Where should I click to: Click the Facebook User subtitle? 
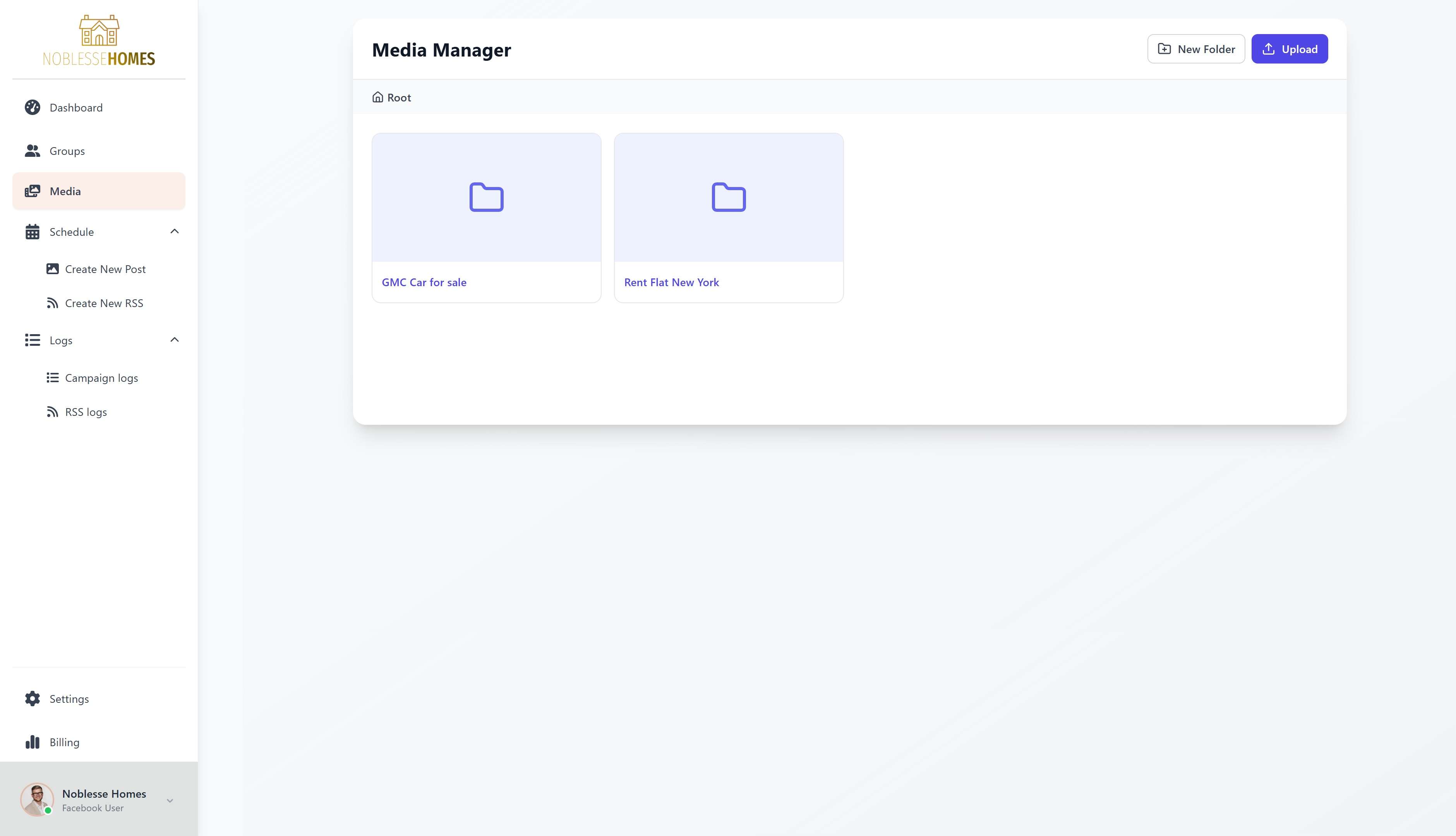coord(93,808)
